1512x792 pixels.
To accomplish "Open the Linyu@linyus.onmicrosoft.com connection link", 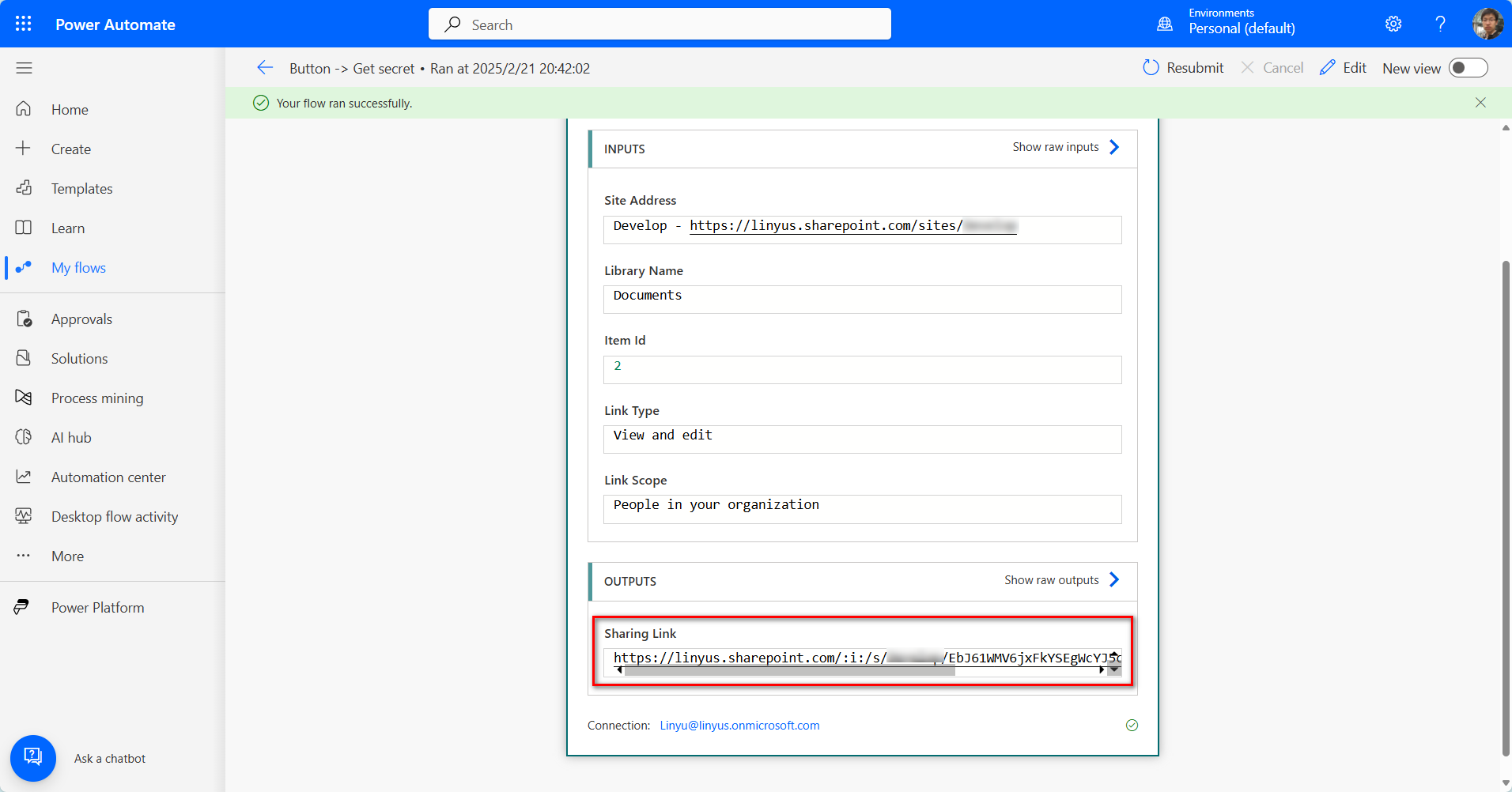I will [739, 725].
